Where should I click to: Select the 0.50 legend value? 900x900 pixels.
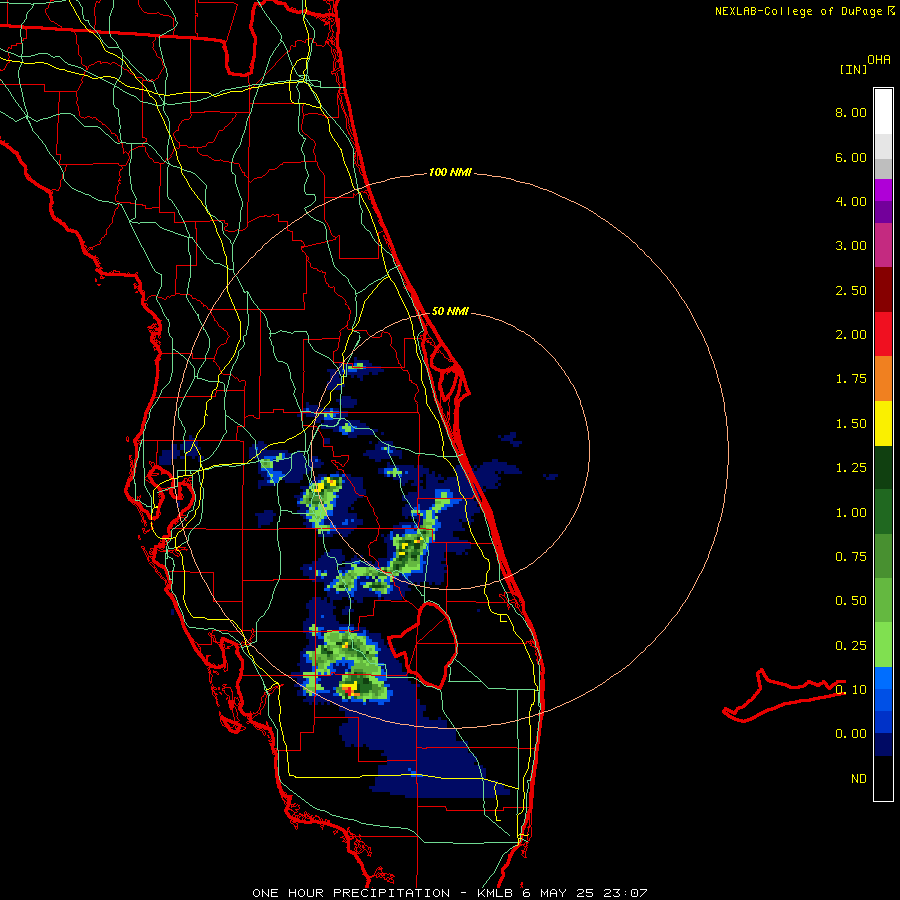851,601
